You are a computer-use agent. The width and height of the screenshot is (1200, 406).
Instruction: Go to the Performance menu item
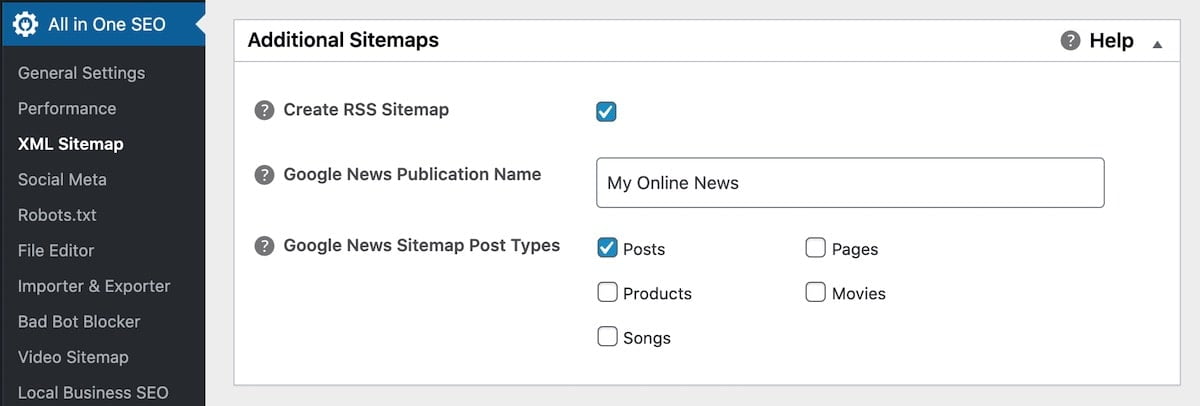click(67, 108)
